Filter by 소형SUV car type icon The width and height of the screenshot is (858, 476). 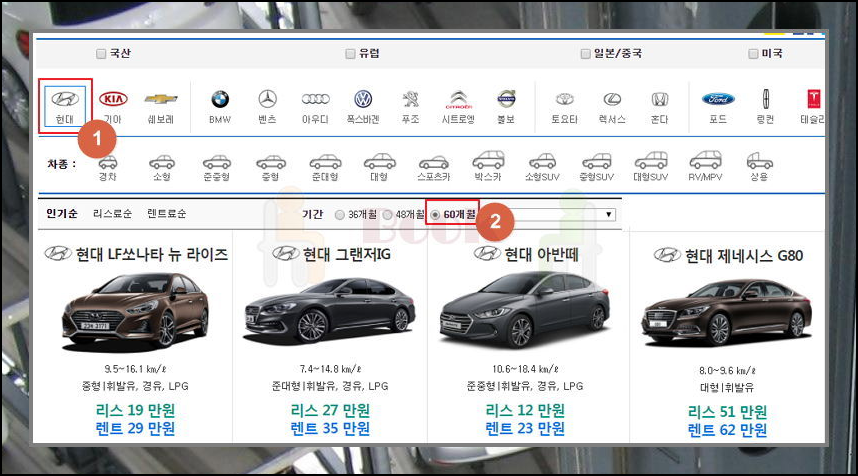click(542, 161)
